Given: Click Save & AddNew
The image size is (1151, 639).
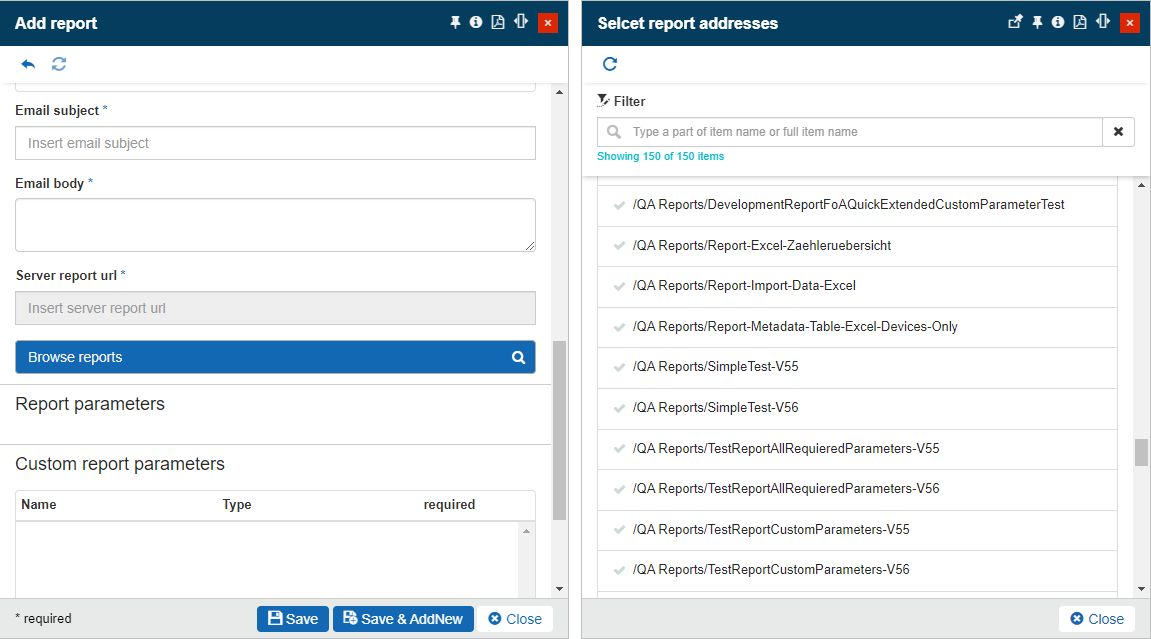Looking at the screenshot, I should pos(403,618).
